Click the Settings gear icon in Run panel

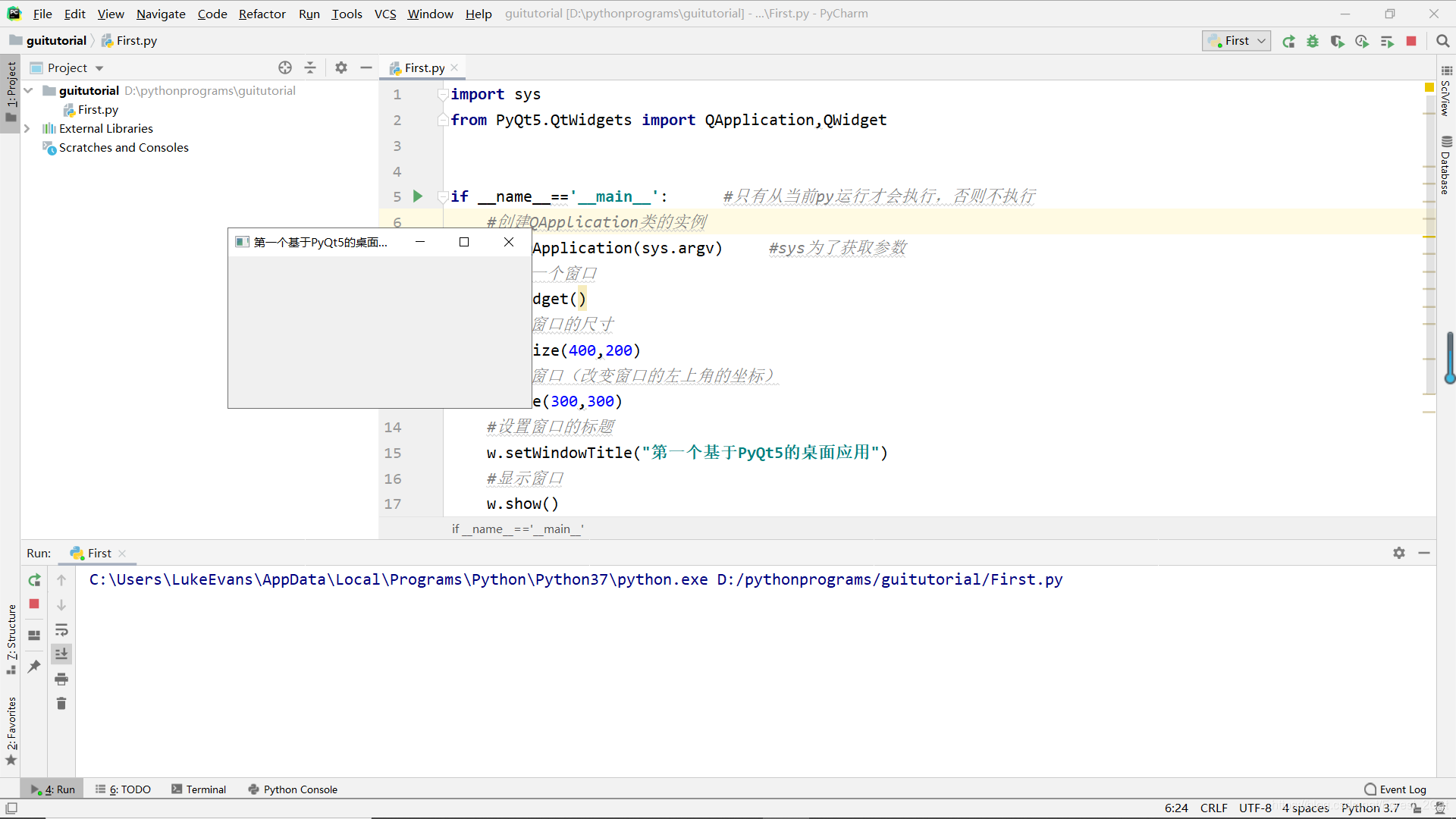[x=1399, y=552]
